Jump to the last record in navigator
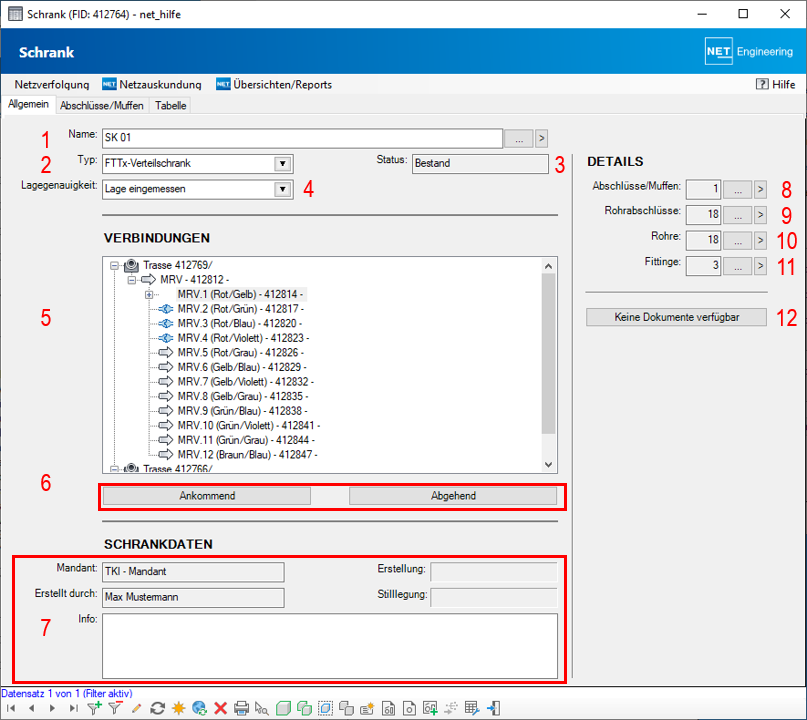807x720 pixels. [x=73, y=709]
